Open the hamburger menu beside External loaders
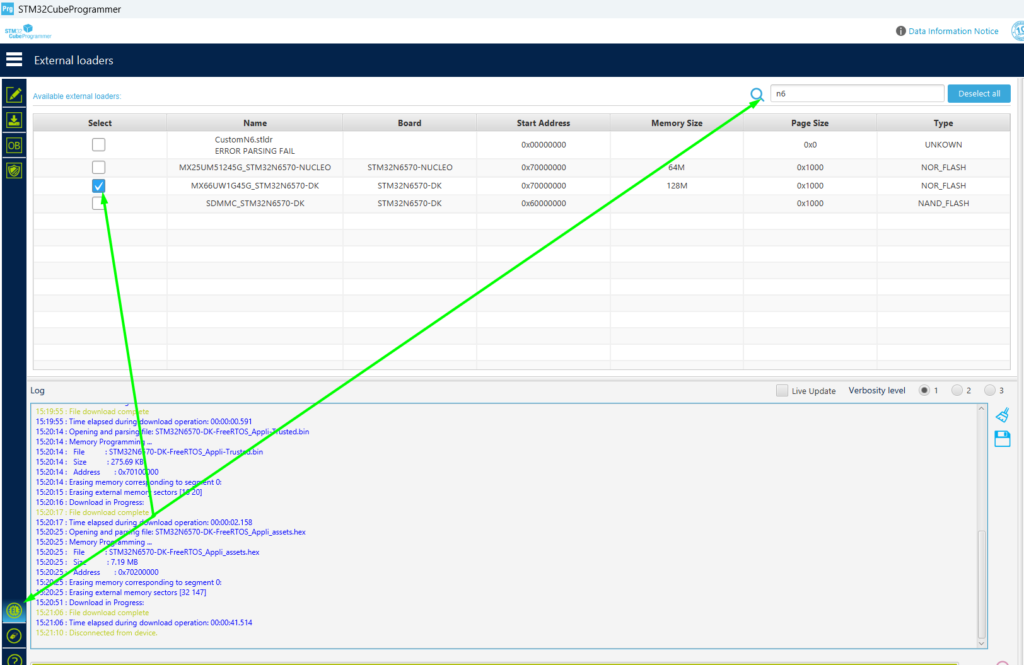1024x665 pixels. coord(14,60)
